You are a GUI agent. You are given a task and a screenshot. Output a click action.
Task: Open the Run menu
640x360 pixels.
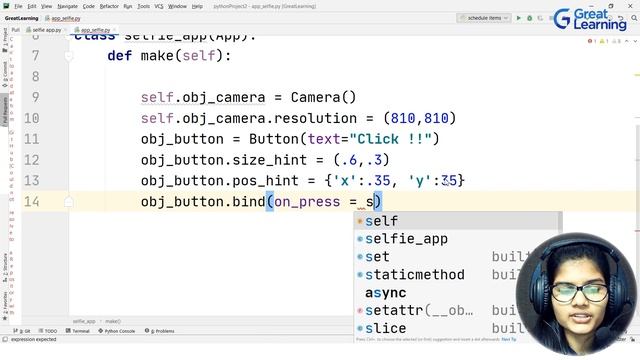pos(128,6)
